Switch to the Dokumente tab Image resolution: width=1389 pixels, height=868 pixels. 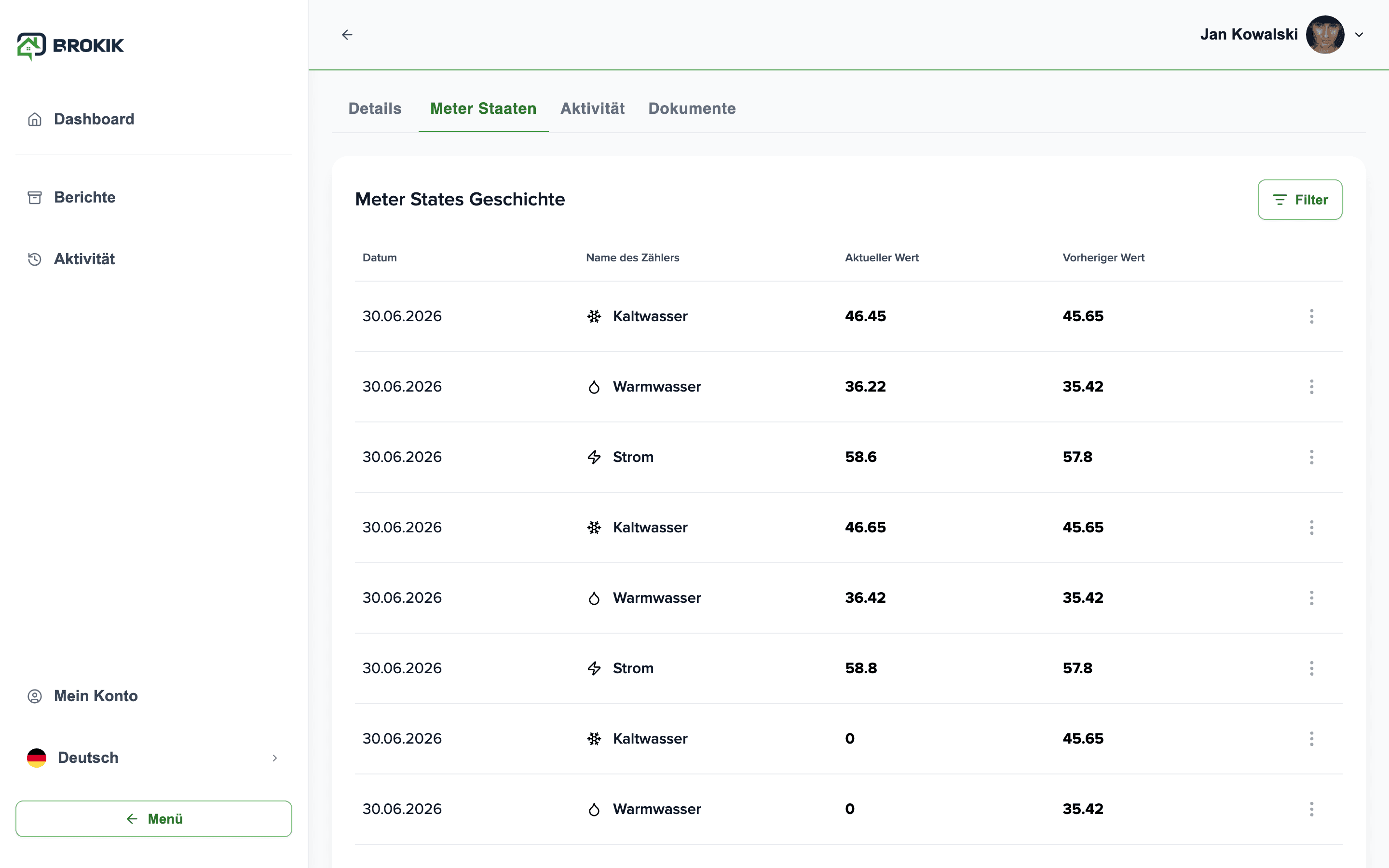pyautogui.click(x=692, y=108)
